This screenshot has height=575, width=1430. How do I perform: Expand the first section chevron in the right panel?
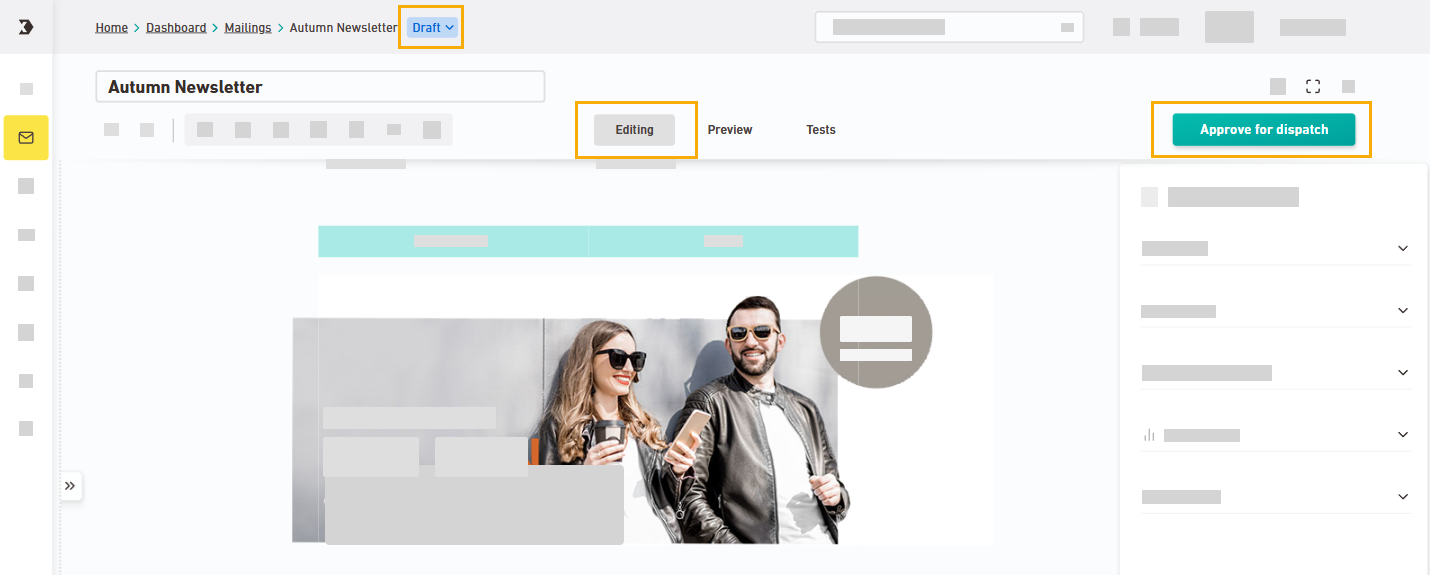click(x=1402, y=249)
